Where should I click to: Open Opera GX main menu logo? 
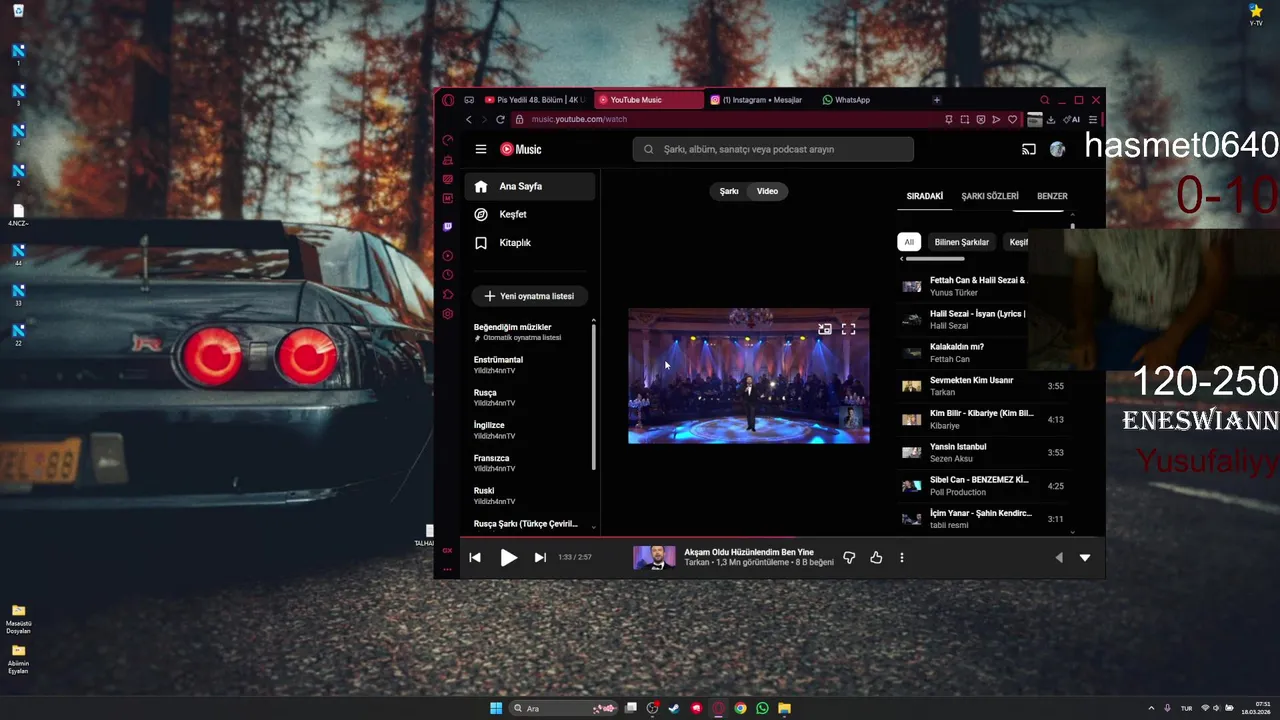tap(448, 100)
